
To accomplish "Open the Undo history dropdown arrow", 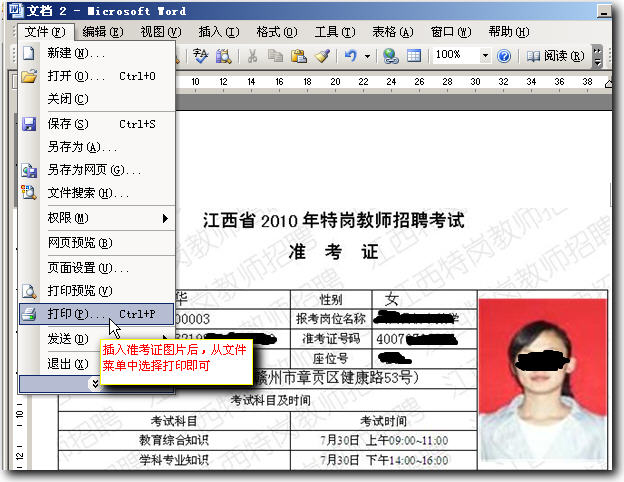I will pyautogui.click(x=367, y=56).
